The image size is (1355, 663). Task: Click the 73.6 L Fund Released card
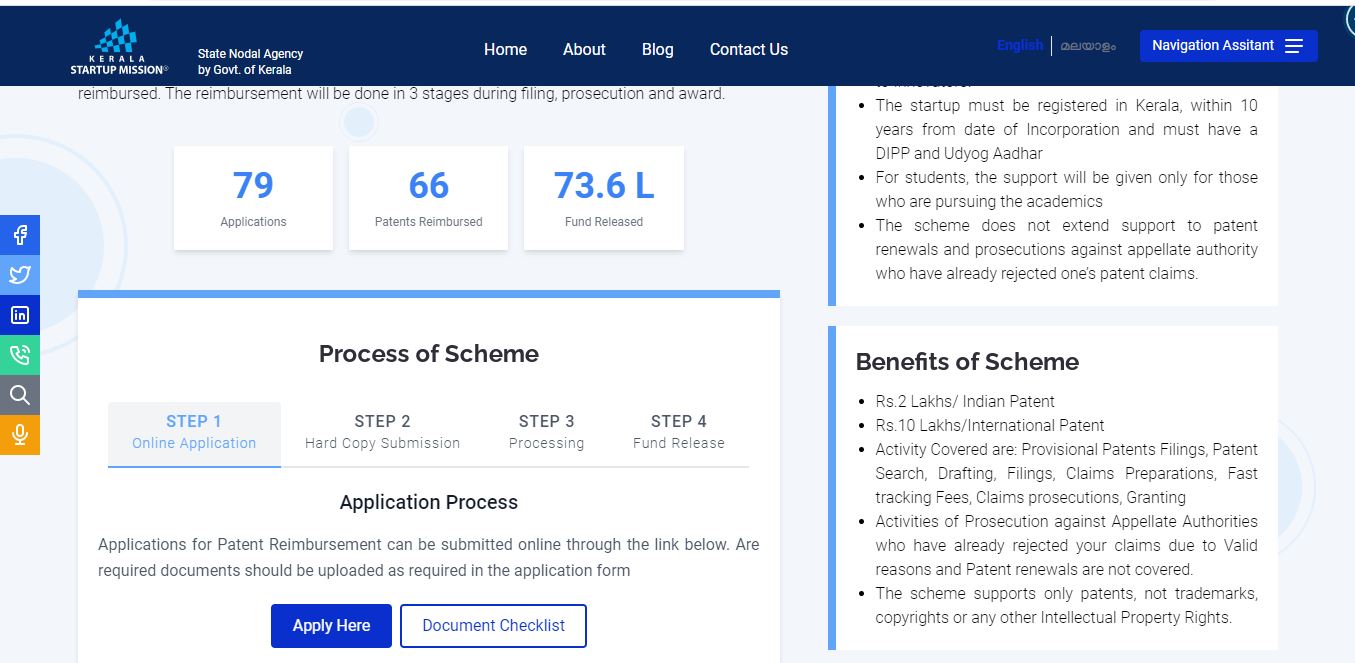click(604, 198)
